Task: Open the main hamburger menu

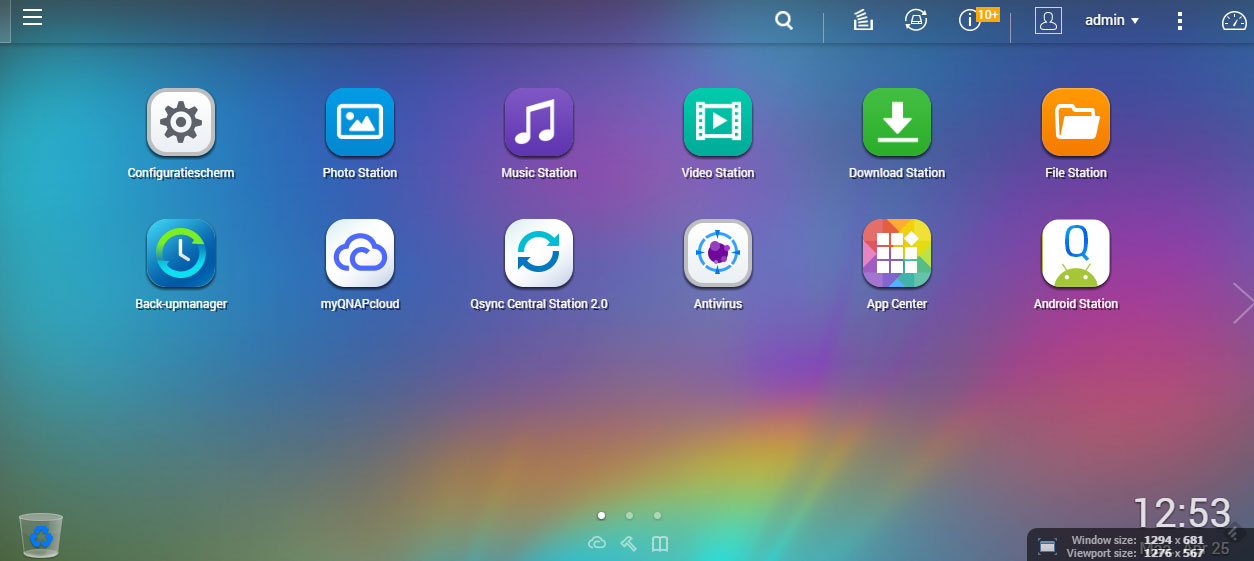Action: point(32,17)
